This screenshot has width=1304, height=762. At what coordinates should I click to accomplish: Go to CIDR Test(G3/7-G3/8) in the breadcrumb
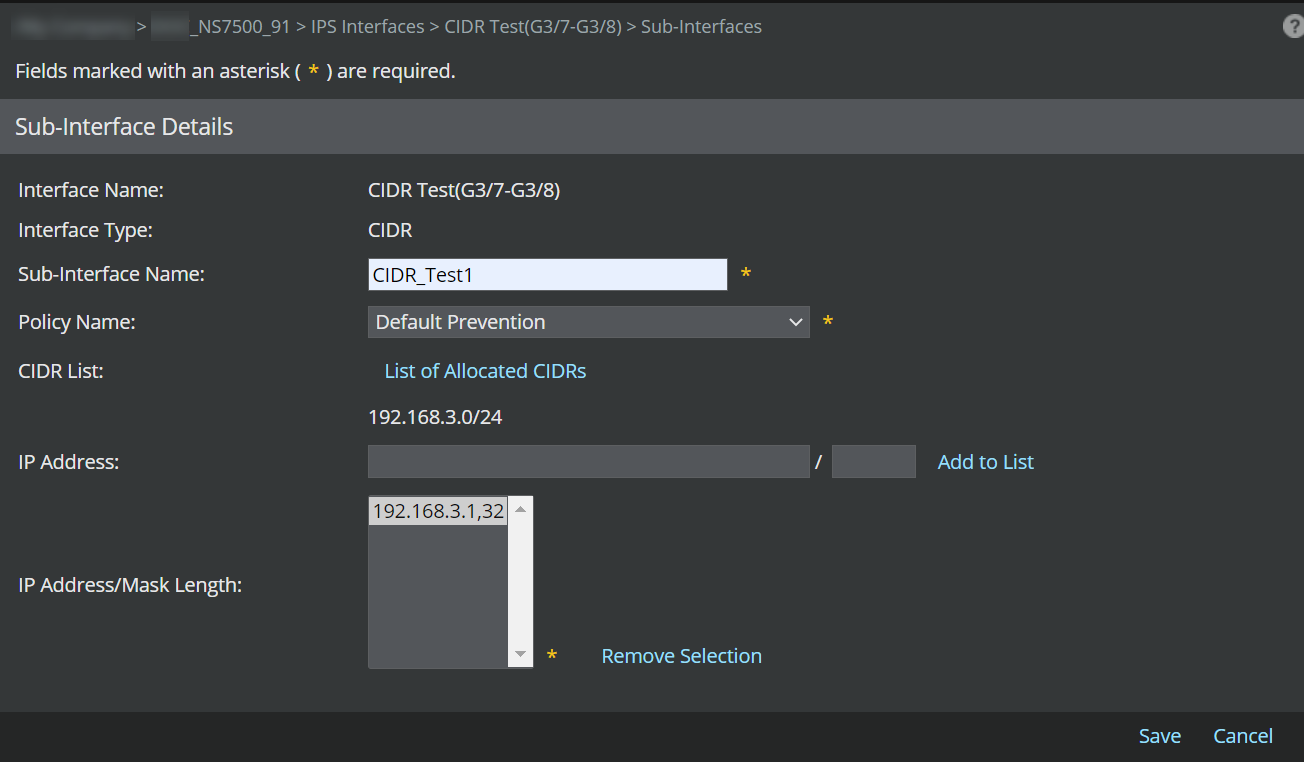coord(533,27)
